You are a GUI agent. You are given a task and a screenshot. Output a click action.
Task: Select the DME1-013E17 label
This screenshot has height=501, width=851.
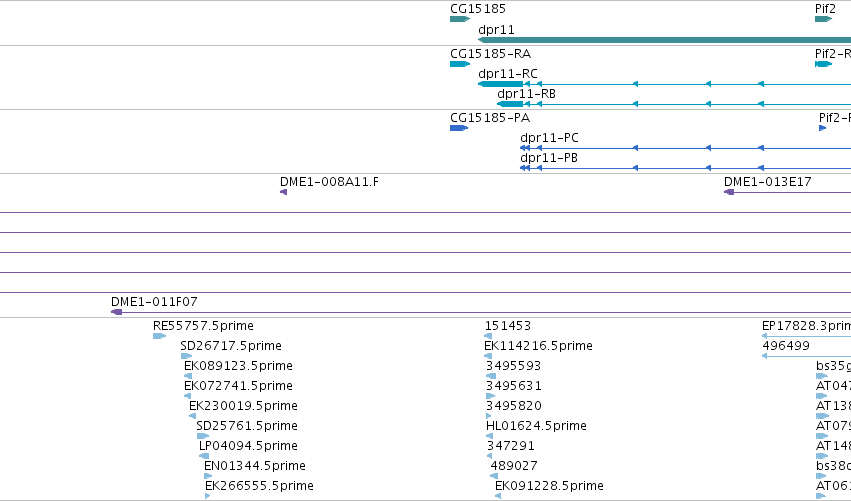(767, 182)
